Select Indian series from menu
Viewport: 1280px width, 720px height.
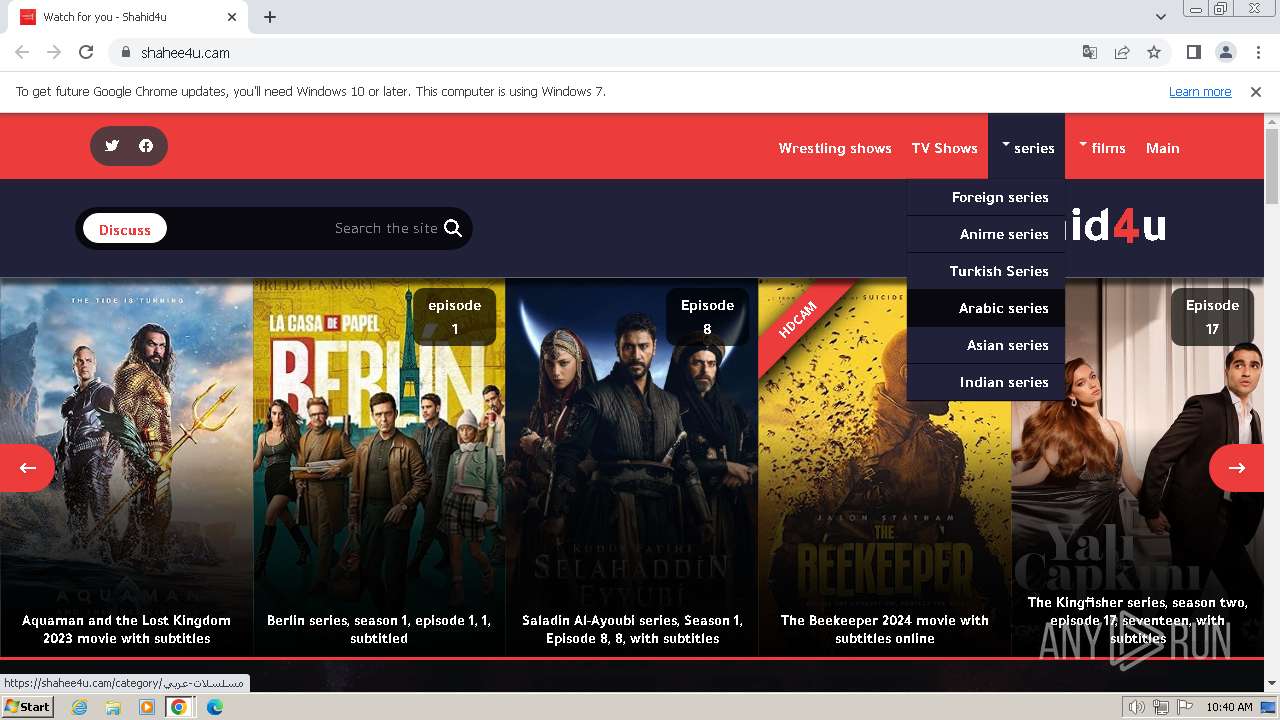(985, 382)
